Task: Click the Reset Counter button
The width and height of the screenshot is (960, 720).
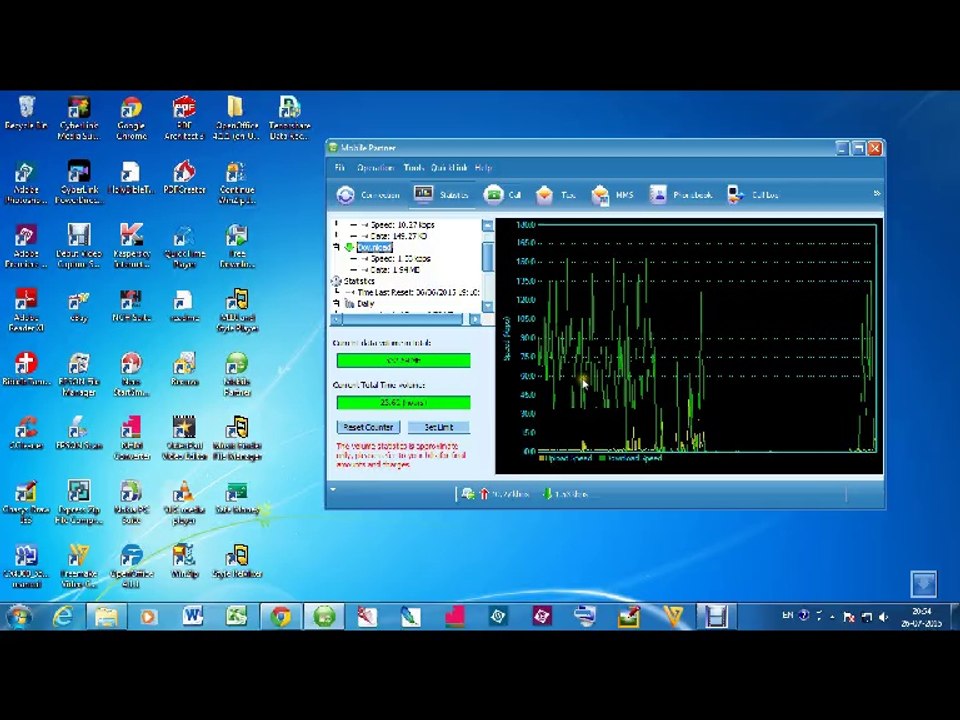Action: click(368, 427)
